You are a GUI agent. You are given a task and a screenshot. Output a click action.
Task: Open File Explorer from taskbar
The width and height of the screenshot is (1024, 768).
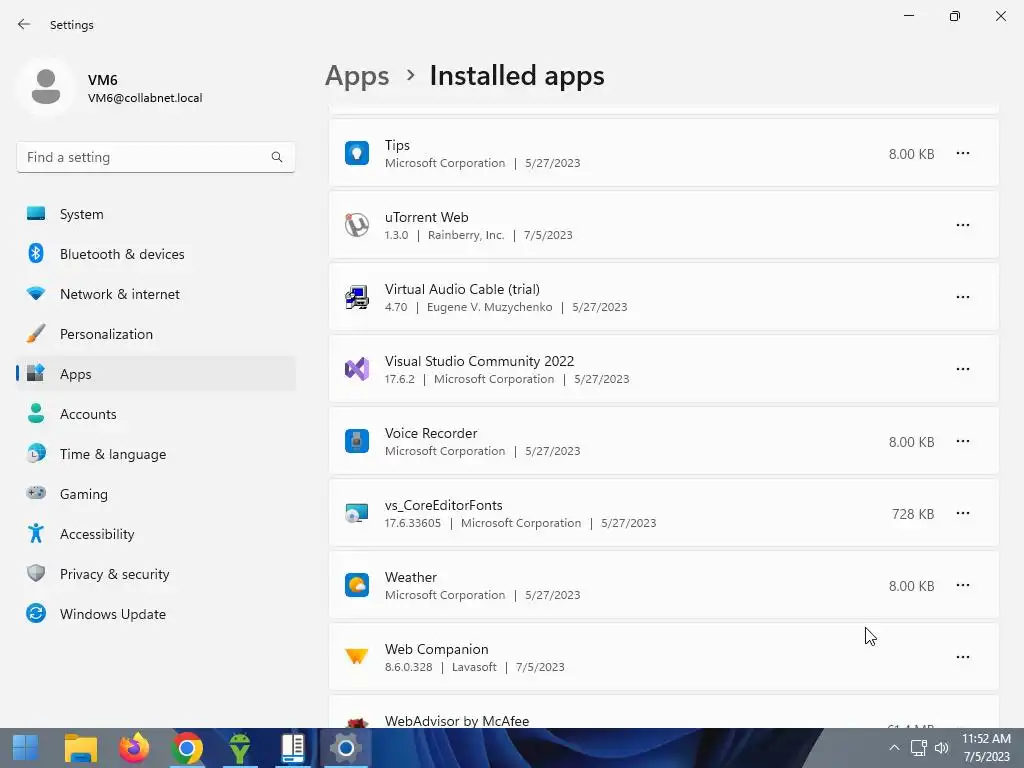[x=81, y=748]
